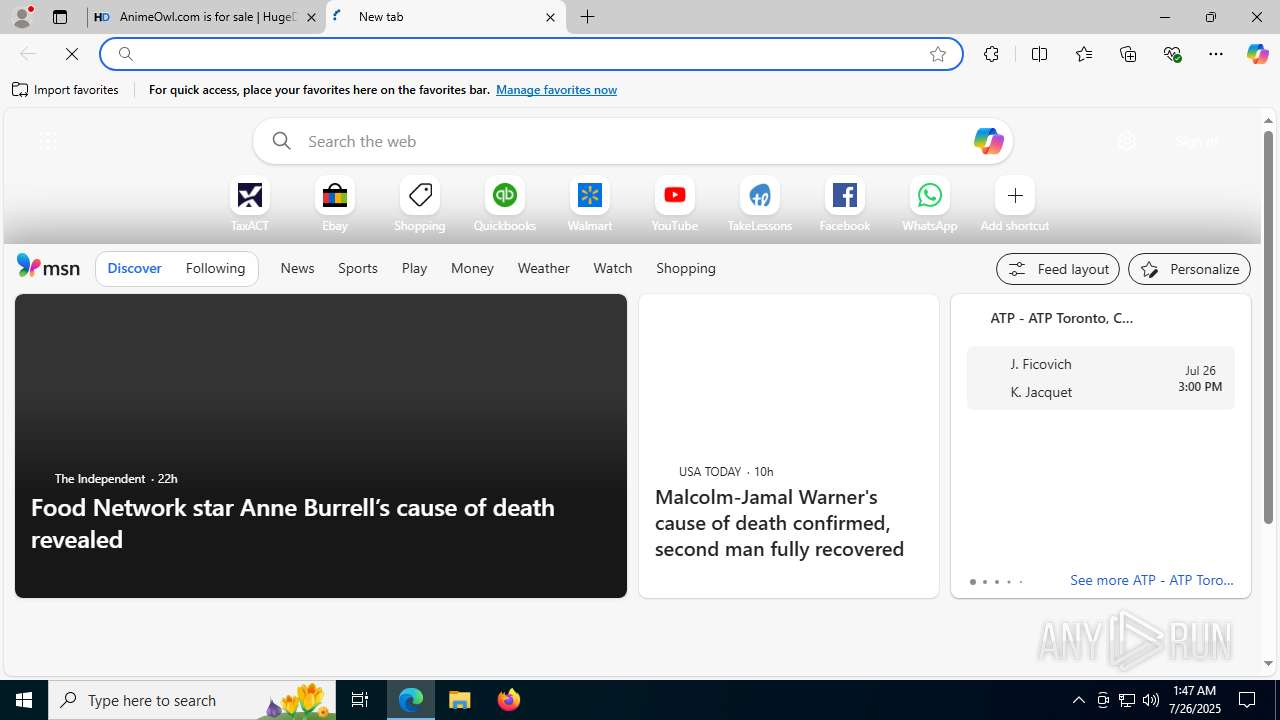Open the Watch menu item

tap(612, 268)
